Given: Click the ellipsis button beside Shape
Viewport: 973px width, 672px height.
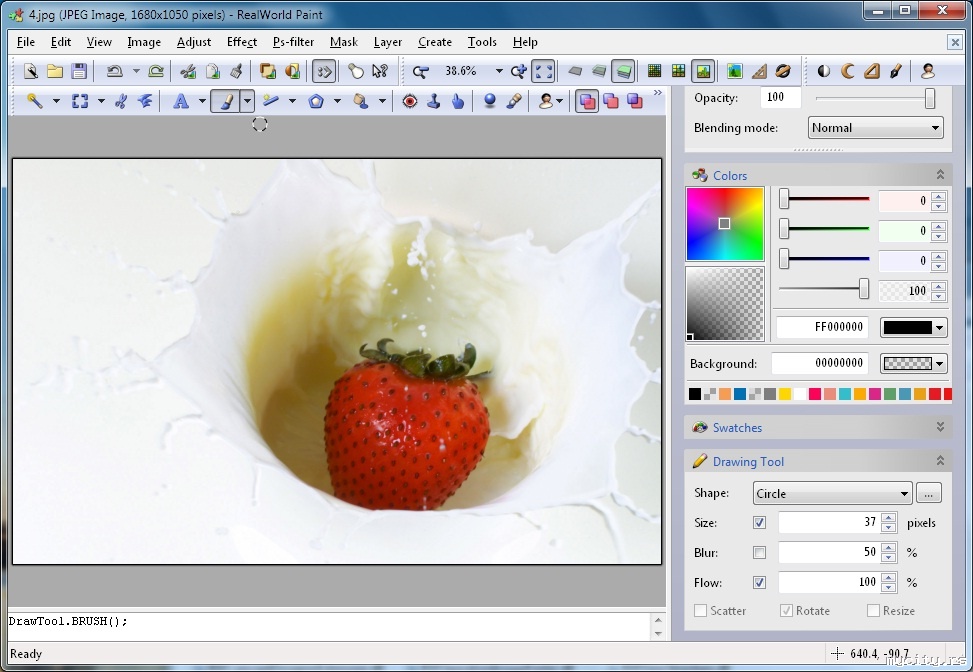Looking at the screenshot, I should click(929, 493).
